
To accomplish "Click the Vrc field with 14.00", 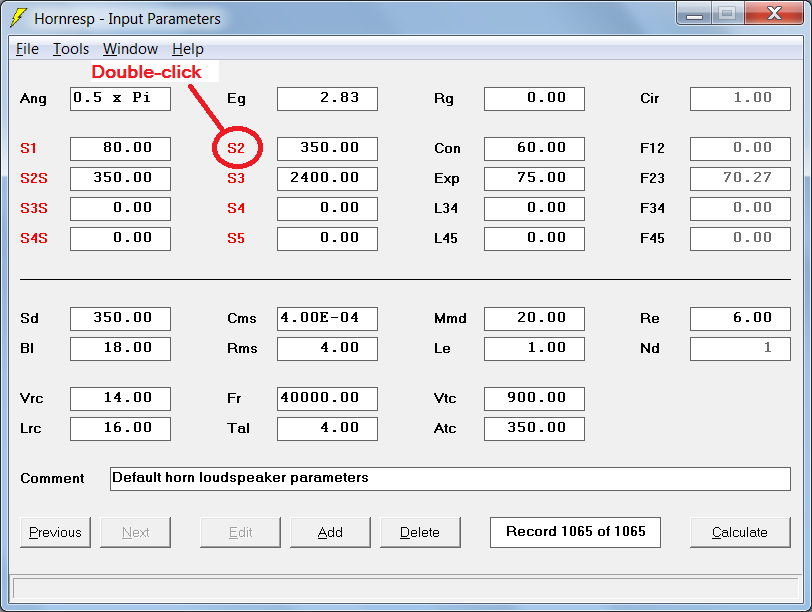I will pos(120,399).
